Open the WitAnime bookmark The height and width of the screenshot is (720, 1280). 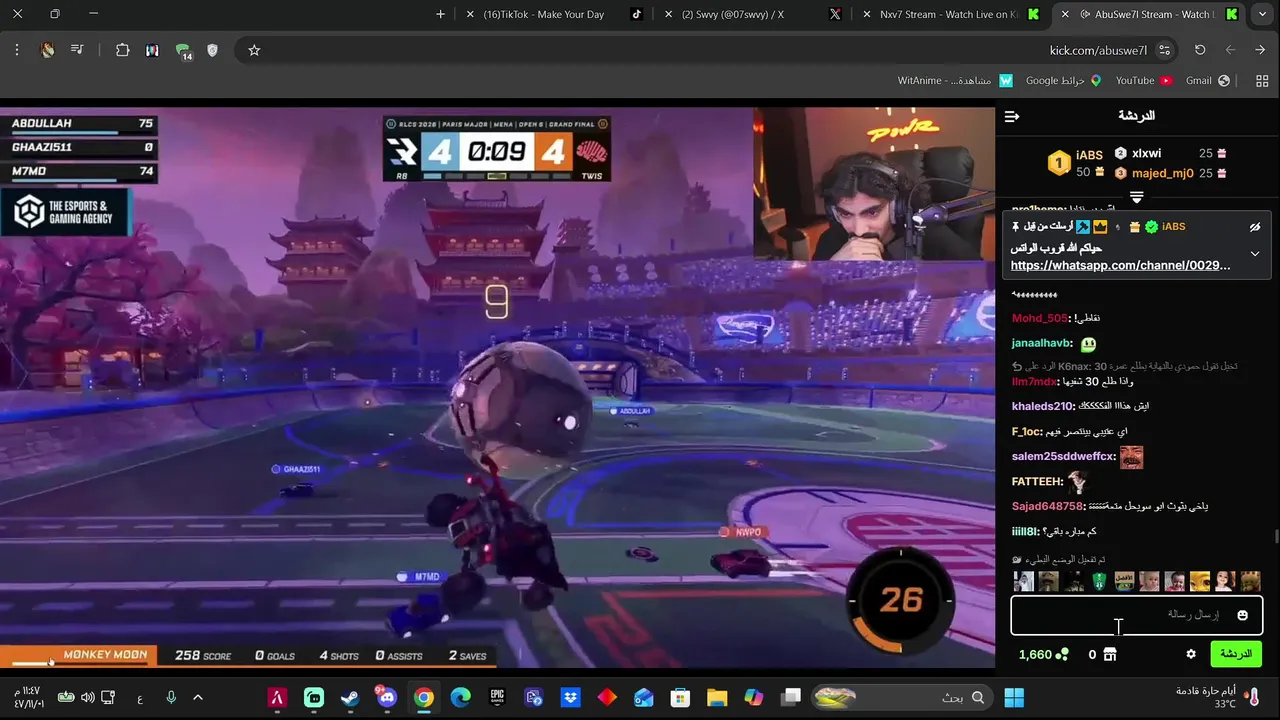pyautogui.click(x=955, y=80)
